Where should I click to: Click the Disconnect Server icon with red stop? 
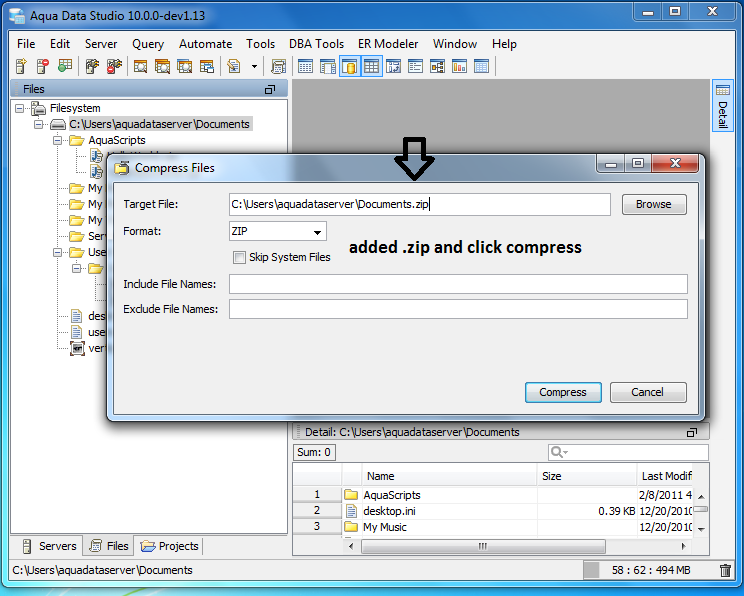[x=114, y=66]
